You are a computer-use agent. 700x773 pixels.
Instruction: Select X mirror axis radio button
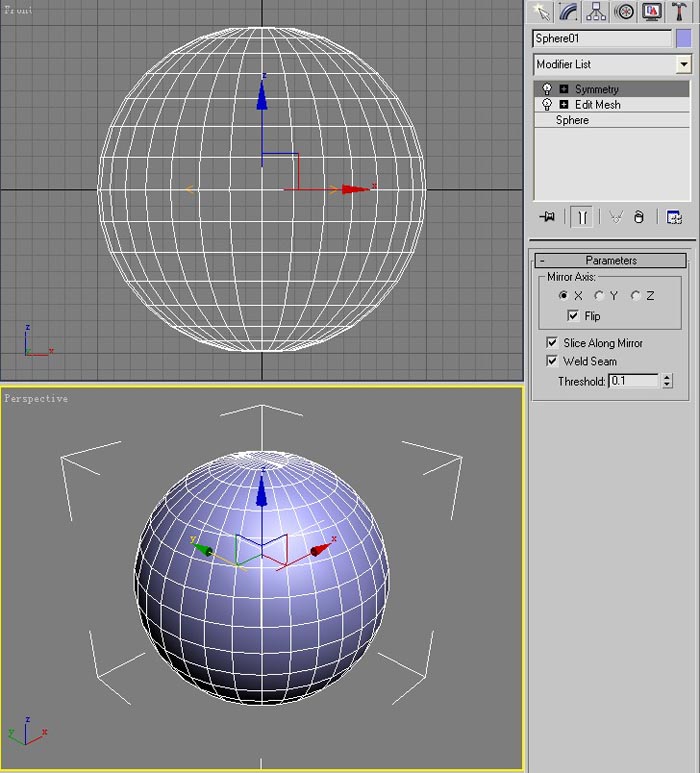point(563,295)
